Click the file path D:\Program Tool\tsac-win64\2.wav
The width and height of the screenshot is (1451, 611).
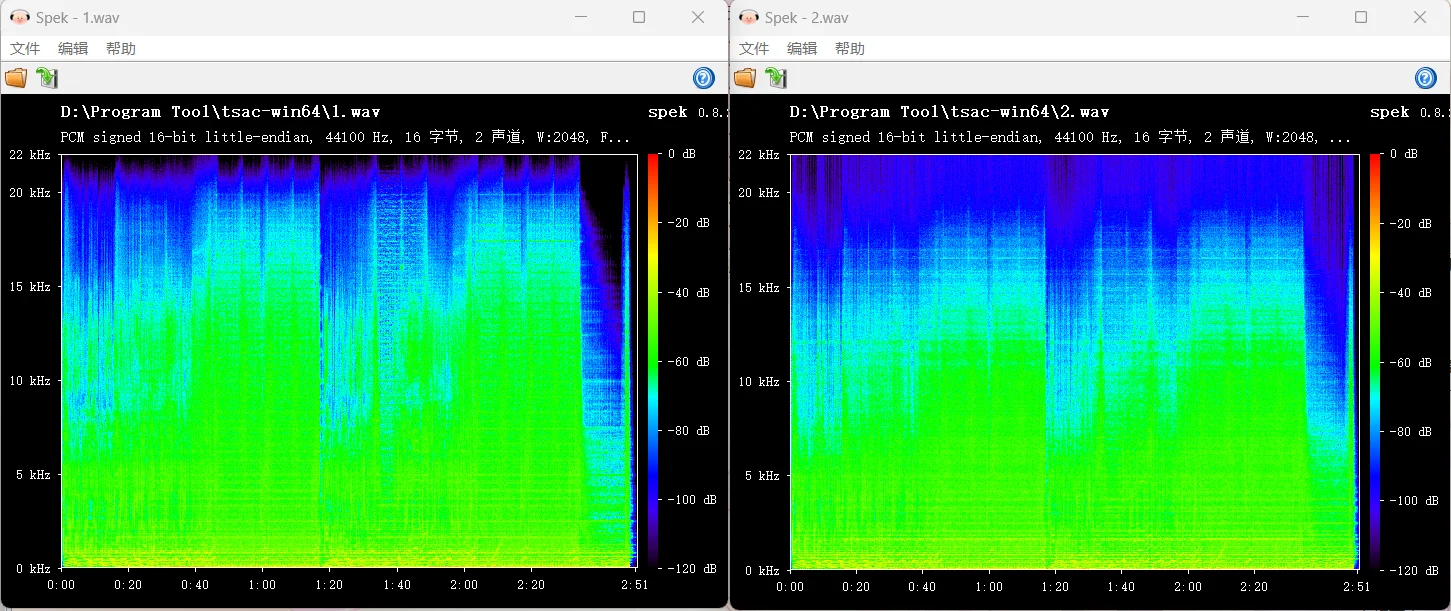949,112
